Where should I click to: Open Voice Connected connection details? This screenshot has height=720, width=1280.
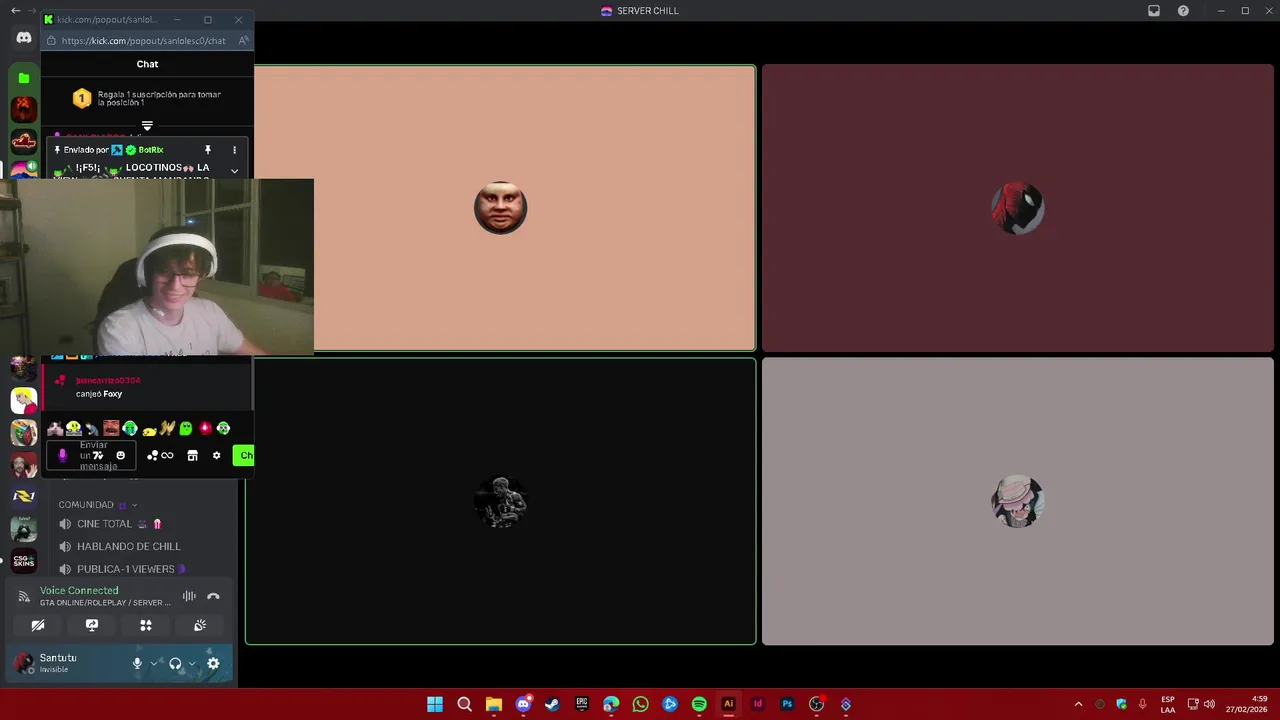pos(79,591)
